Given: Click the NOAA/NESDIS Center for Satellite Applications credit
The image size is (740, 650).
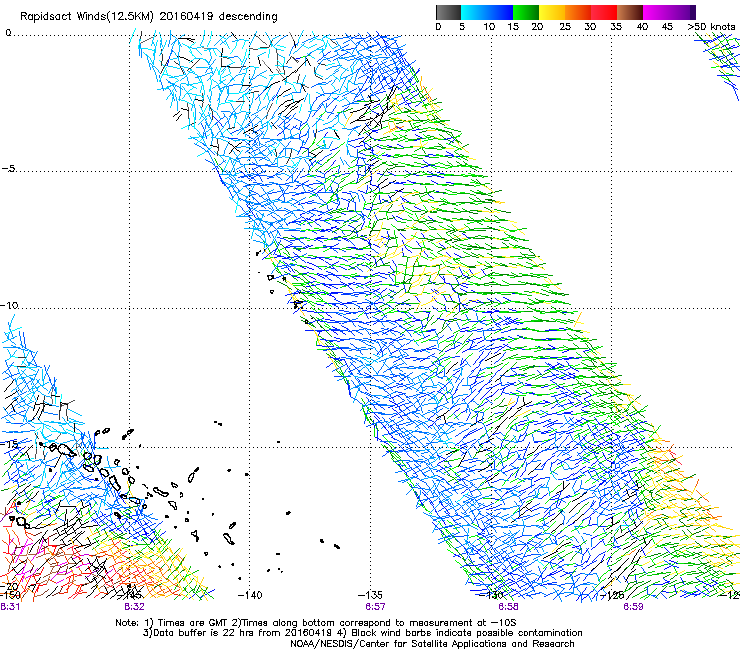Looking at the screenshot, I should (432, 644).
